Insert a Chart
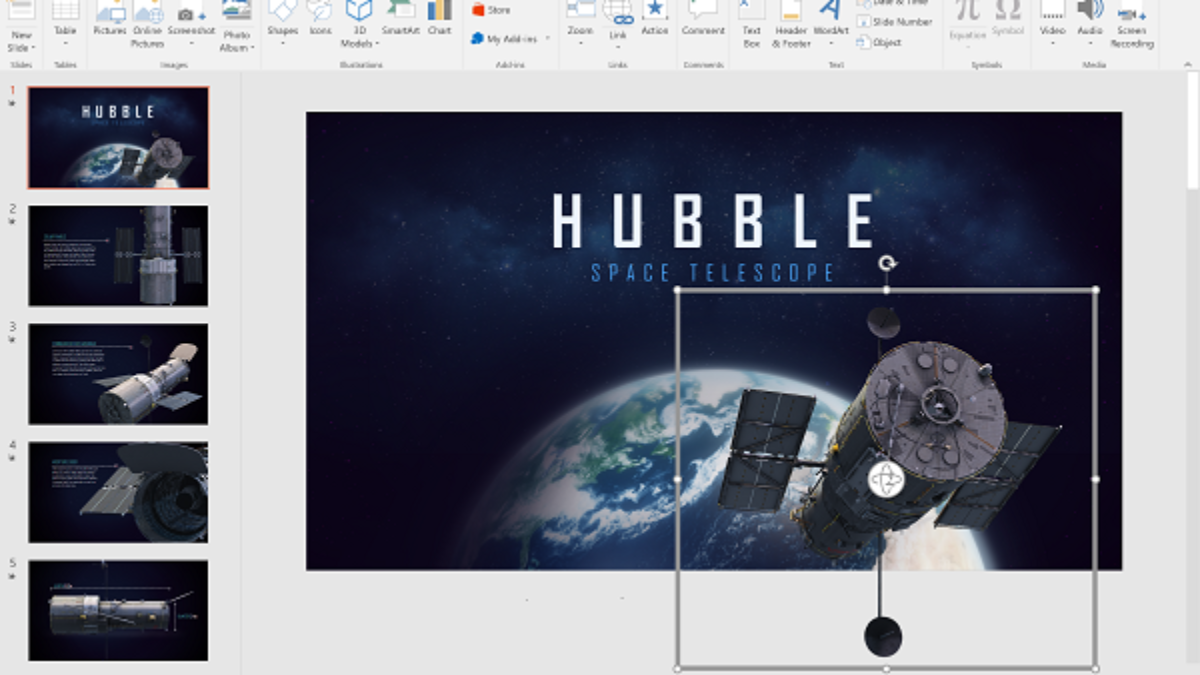 [439, 20]
